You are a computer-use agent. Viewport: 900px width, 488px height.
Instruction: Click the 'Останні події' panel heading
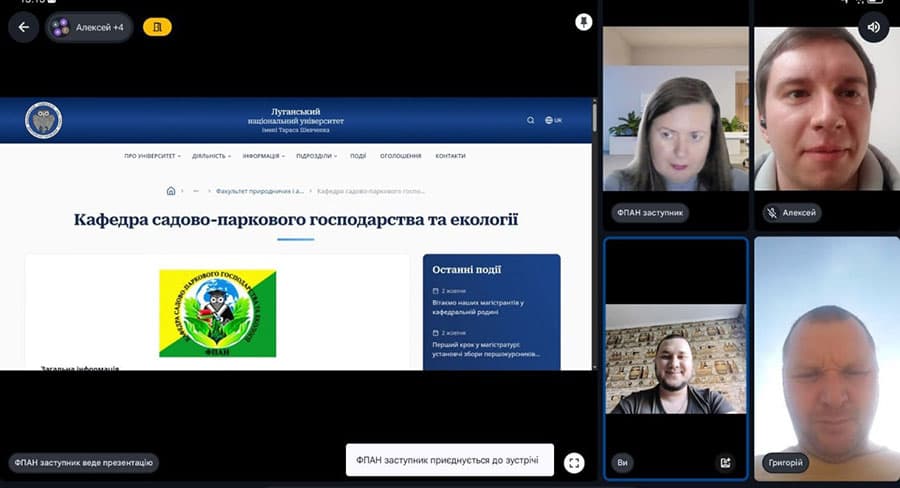coord(467,270)
